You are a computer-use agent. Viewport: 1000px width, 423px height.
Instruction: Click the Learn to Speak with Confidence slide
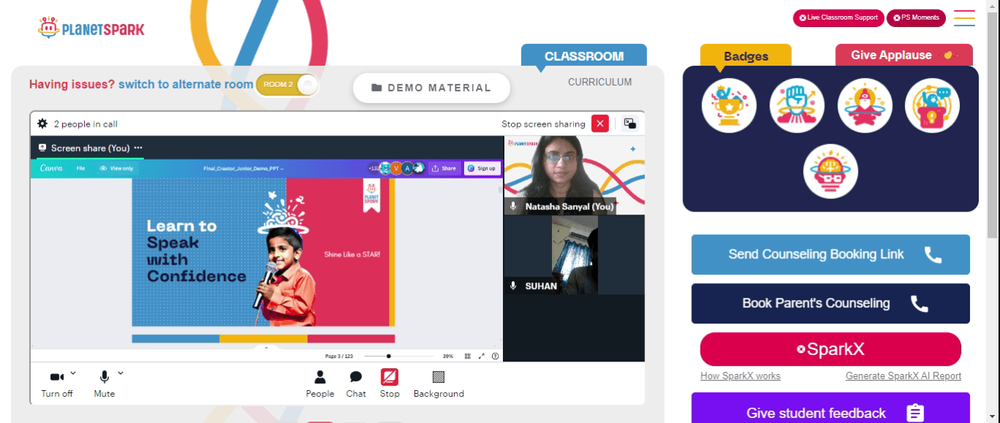263,253
